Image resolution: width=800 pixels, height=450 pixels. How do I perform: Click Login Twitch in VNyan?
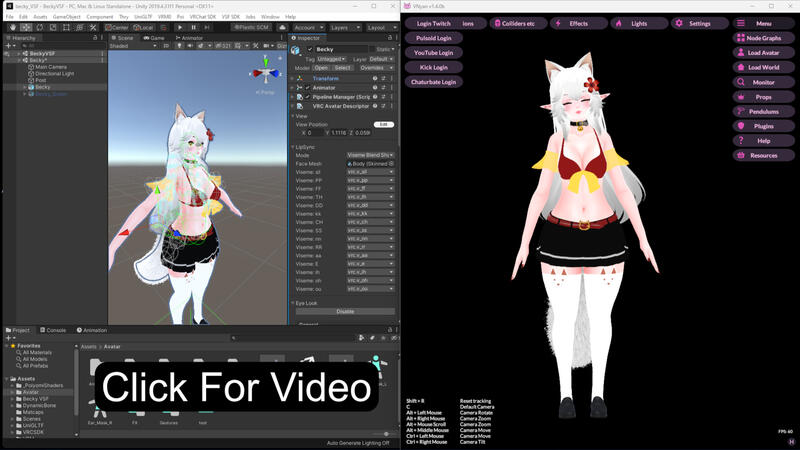[434, 23]
